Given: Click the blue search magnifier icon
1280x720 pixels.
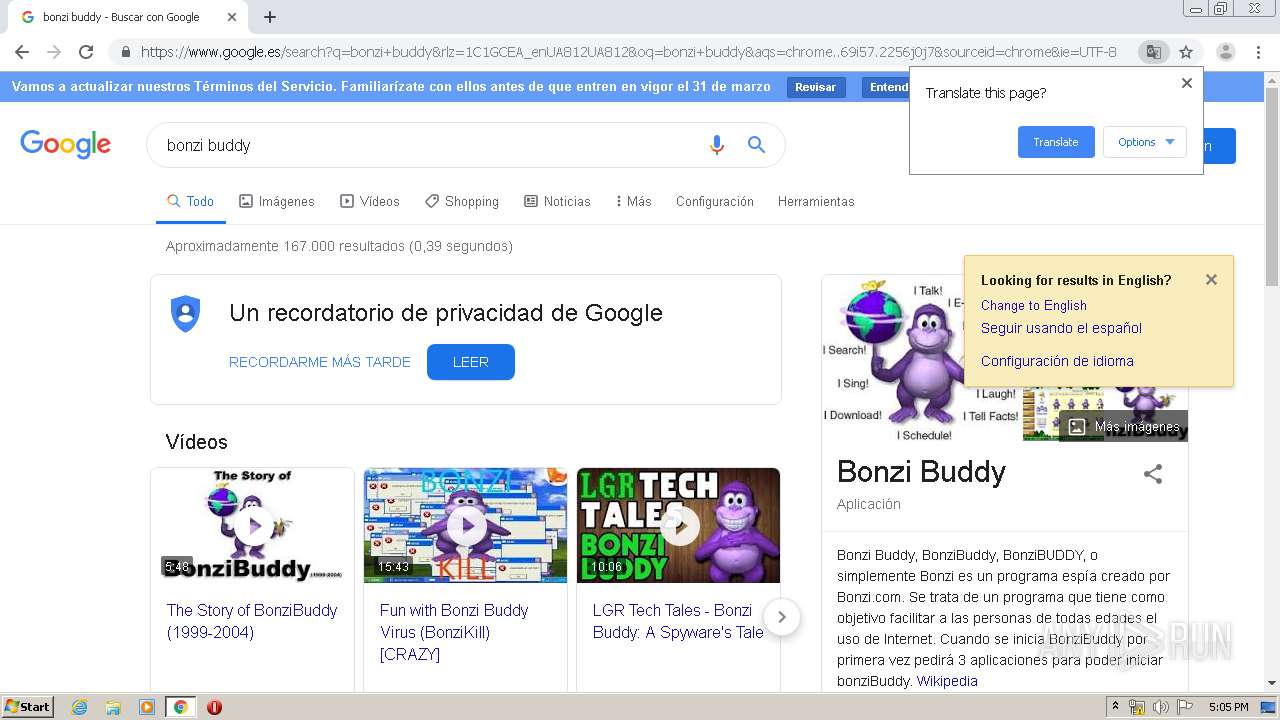Looking at the screenshot, I should 757,145.
